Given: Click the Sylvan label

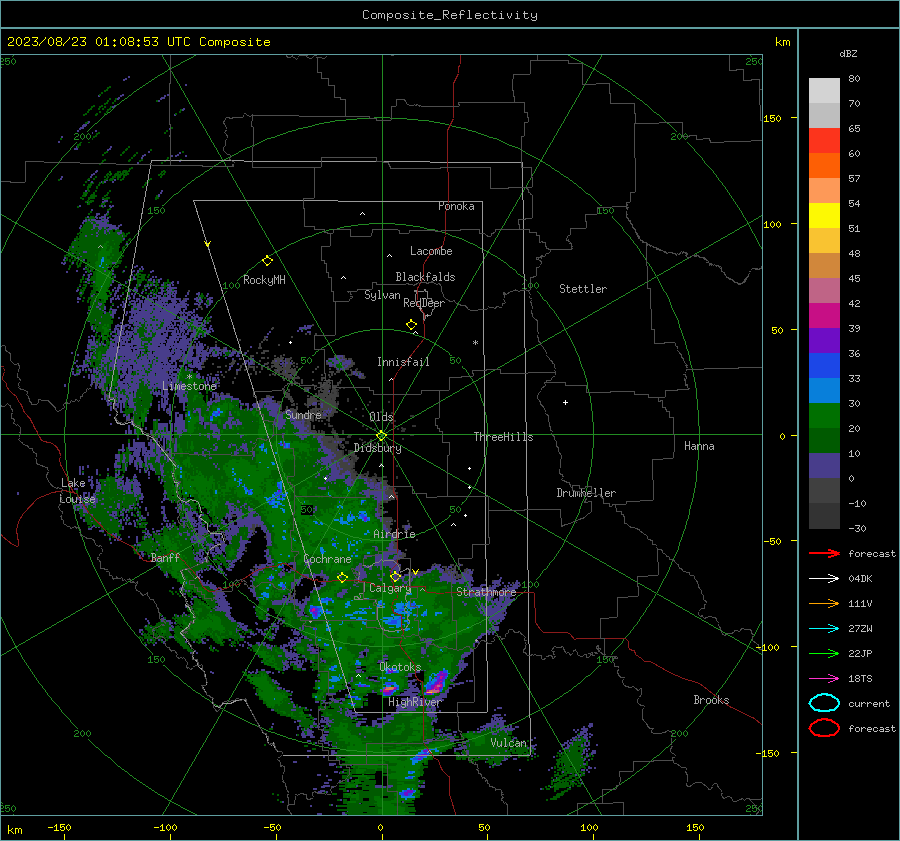Looking at the screenshot, I should tap(382, 295).
